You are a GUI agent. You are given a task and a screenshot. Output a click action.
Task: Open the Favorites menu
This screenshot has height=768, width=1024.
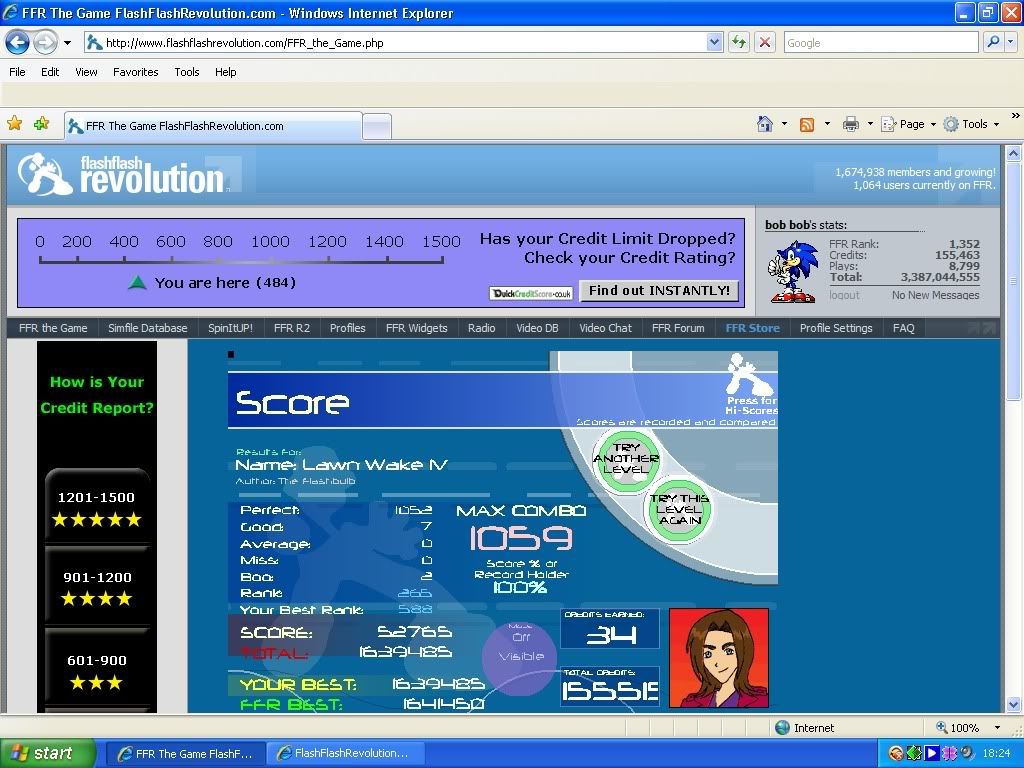[135, 72]
